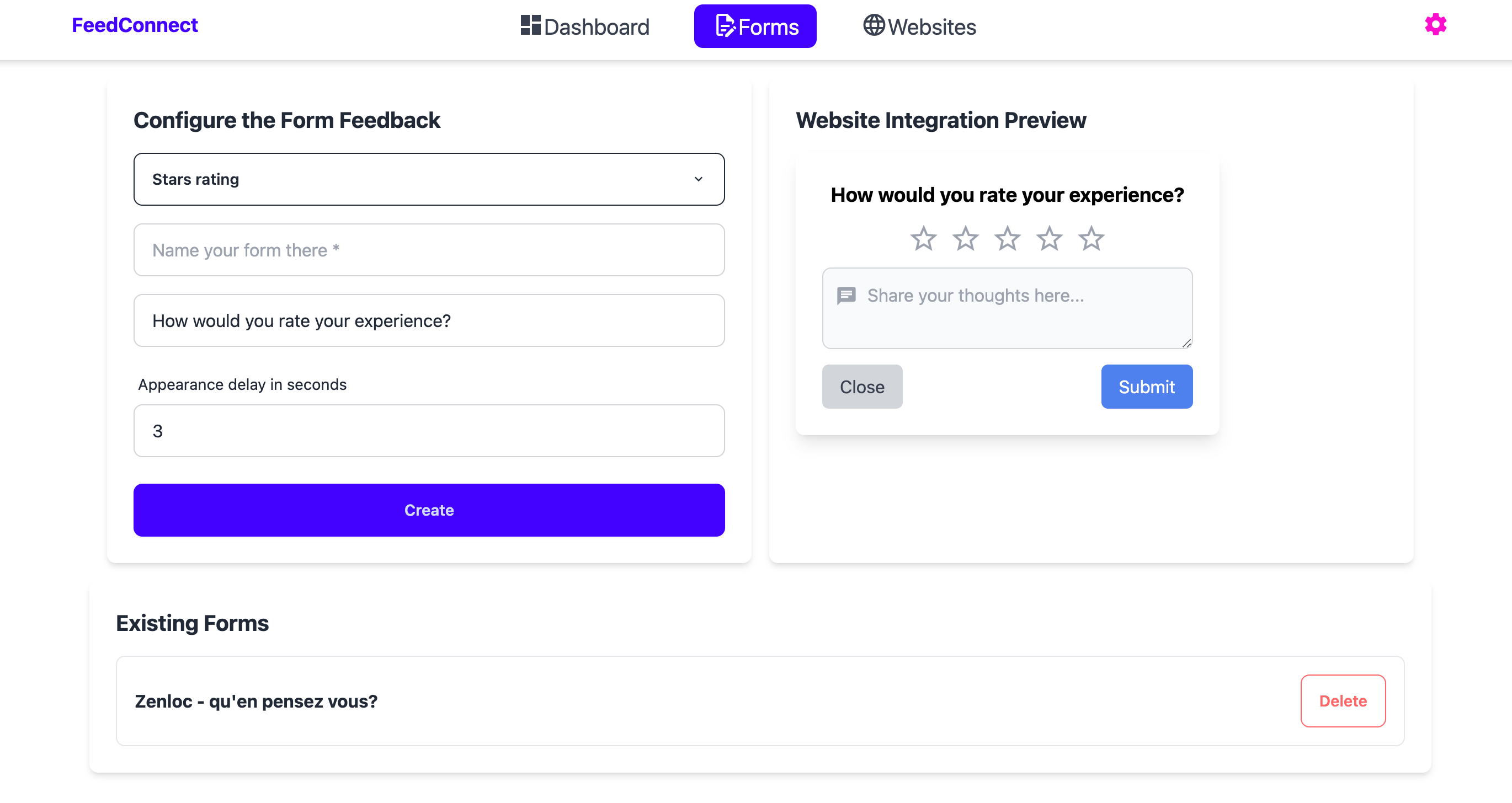
Task: Select the third rating star
Action: tap(1007, 238)
